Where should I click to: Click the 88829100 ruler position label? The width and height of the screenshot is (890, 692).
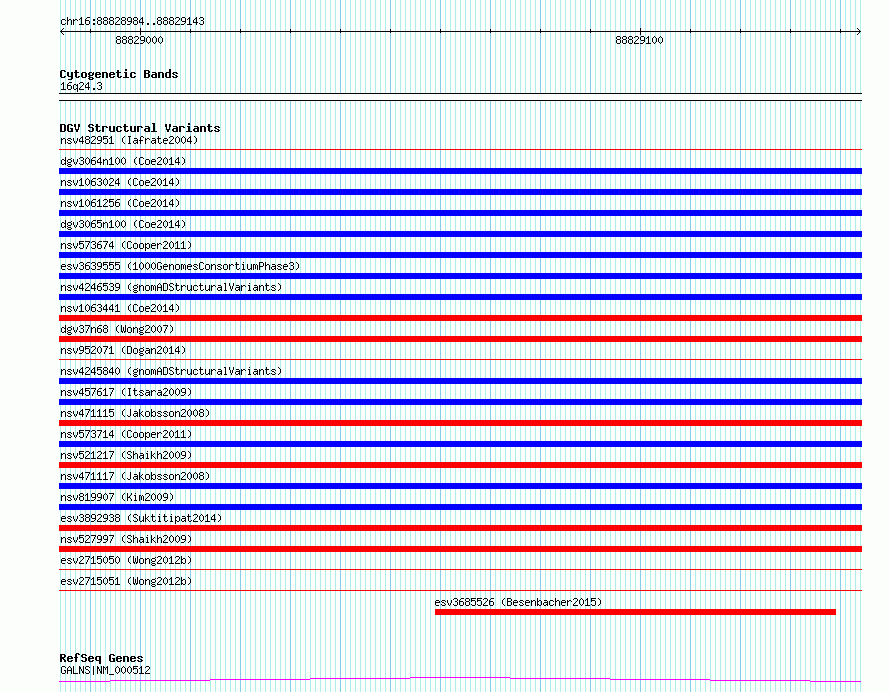pyautogui.click(x=639, y=40)
